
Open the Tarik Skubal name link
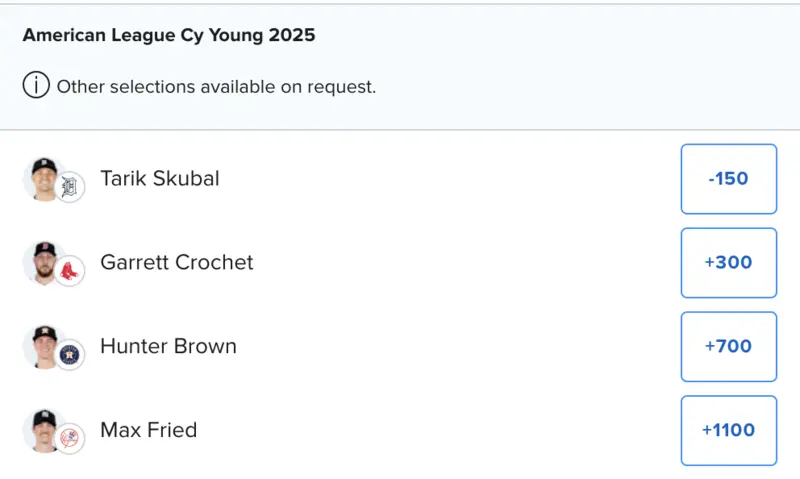coord(160,179)
